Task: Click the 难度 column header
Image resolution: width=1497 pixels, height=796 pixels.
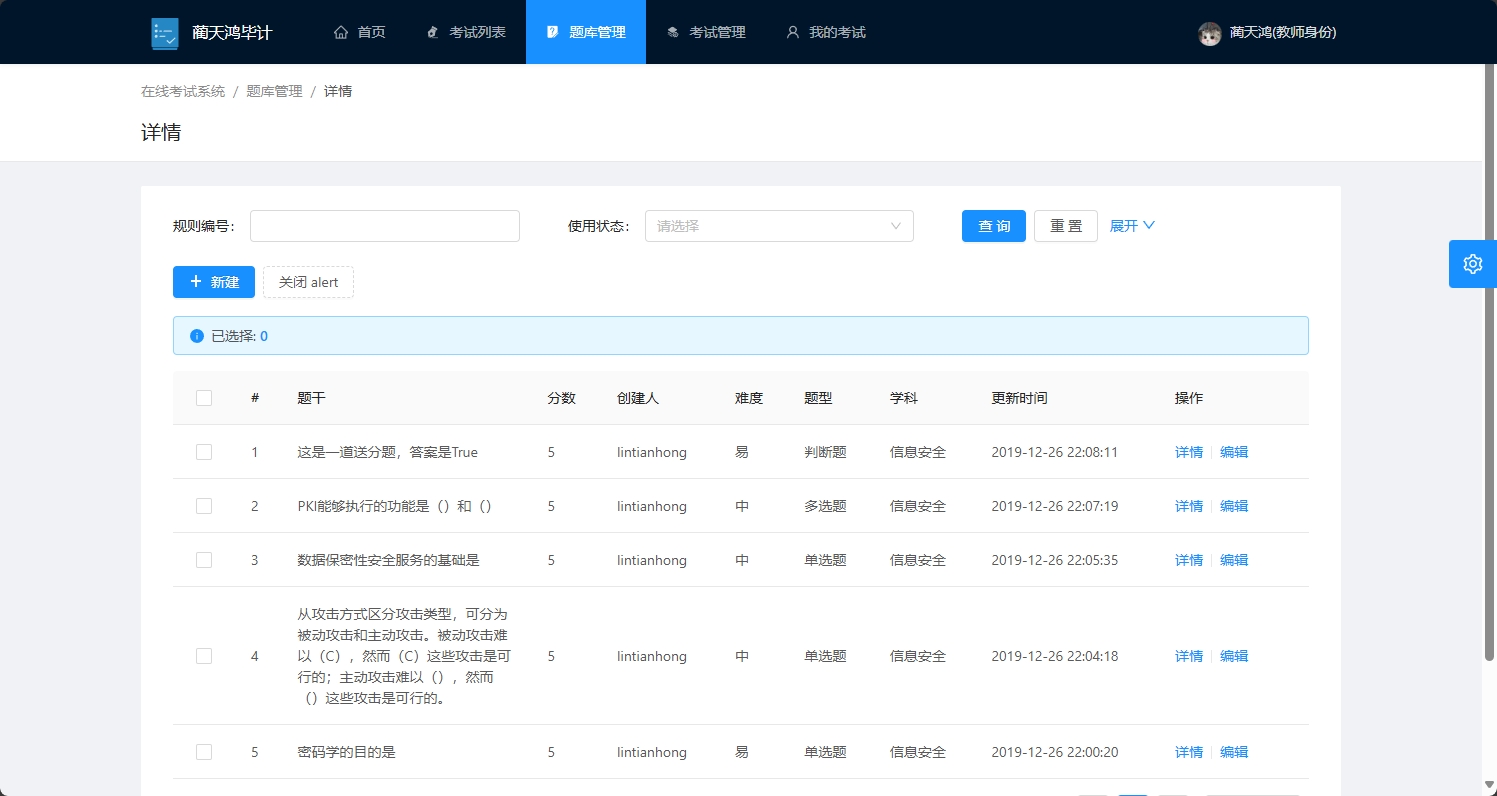Action: click(749, 398)
